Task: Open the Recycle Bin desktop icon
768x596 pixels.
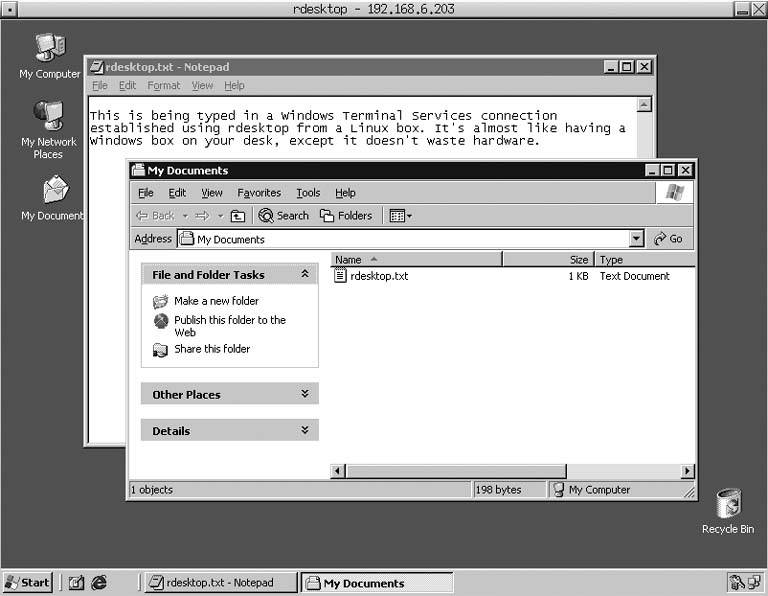Action: pyautogui.click(x=728, y=512)
